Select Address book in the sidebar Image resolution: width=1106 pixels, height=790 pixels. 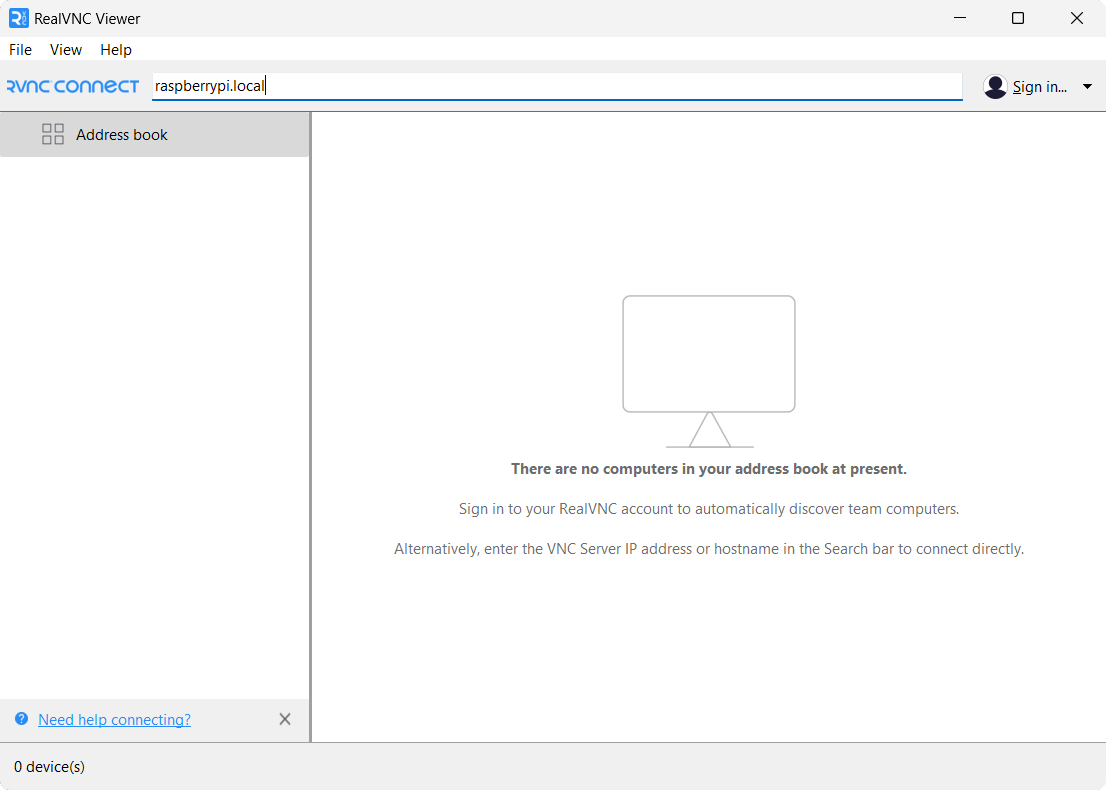(x=121, y=134)
